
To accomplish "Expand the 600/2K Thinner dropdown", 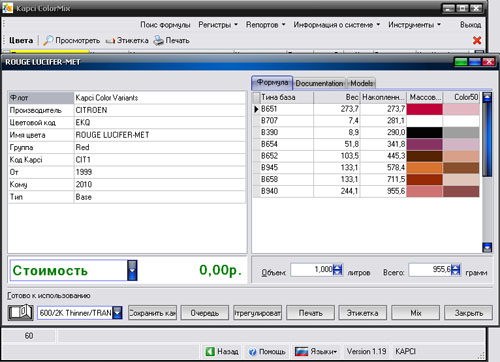I will tap(117, 313).
